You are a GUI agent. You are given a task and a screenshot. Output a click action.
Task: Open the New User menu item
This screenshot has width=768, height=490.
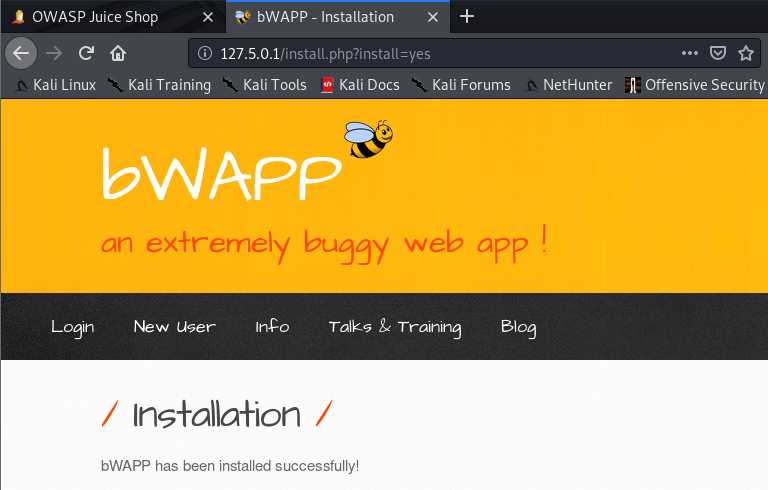tap(174, 326)
